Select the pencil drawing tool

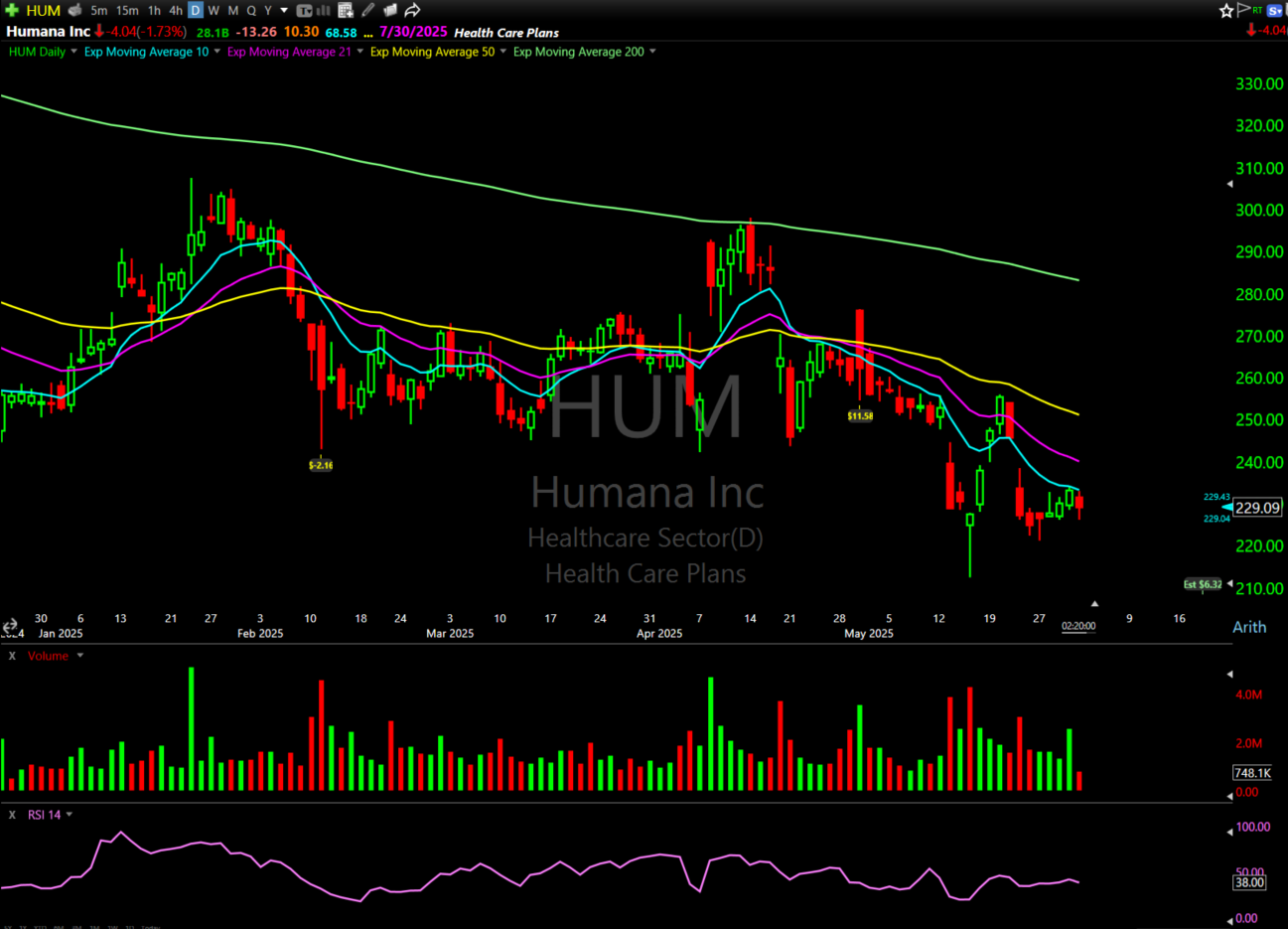click(x=368, y=10)
